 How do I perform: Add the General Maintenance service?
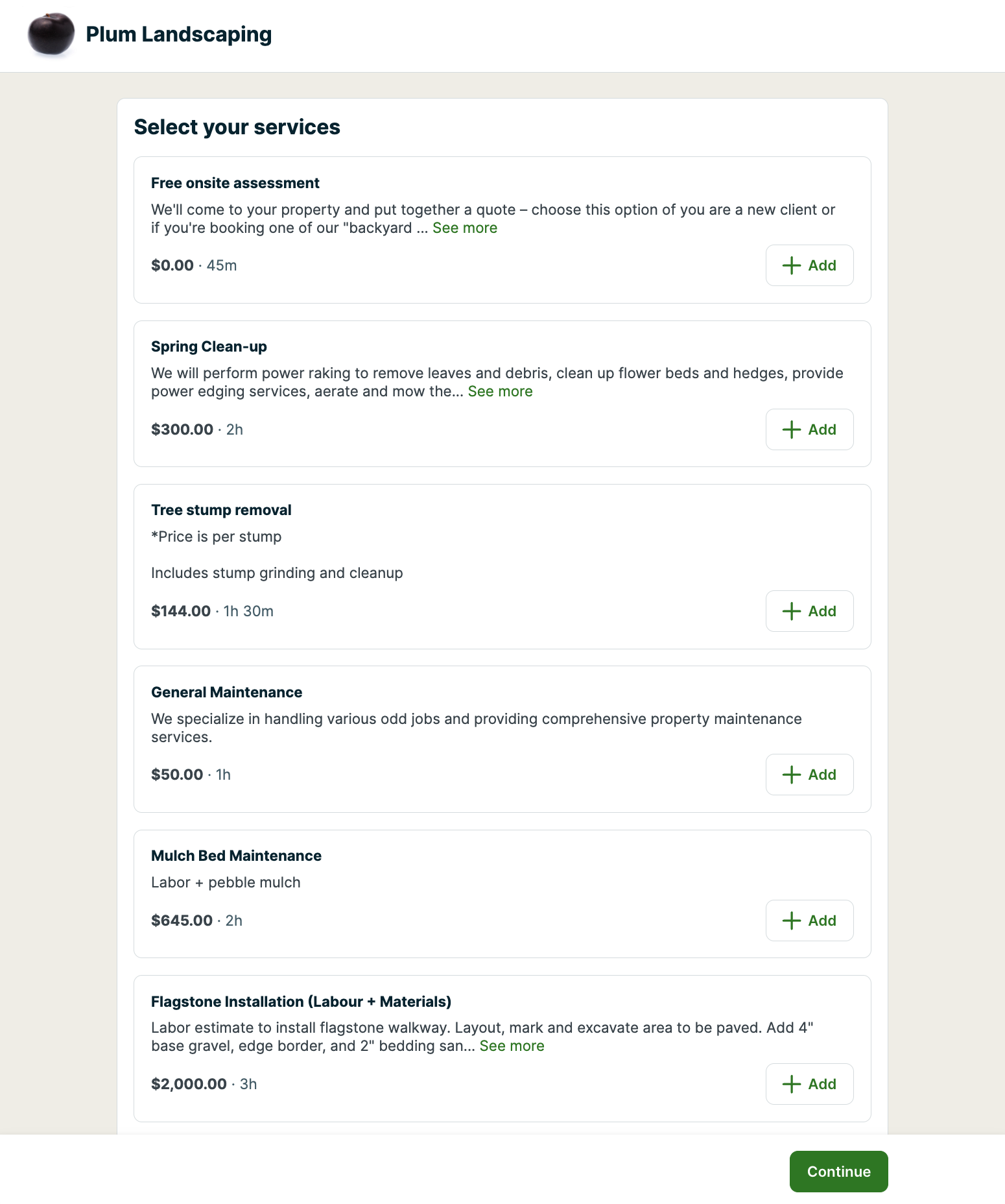point(809,774)
